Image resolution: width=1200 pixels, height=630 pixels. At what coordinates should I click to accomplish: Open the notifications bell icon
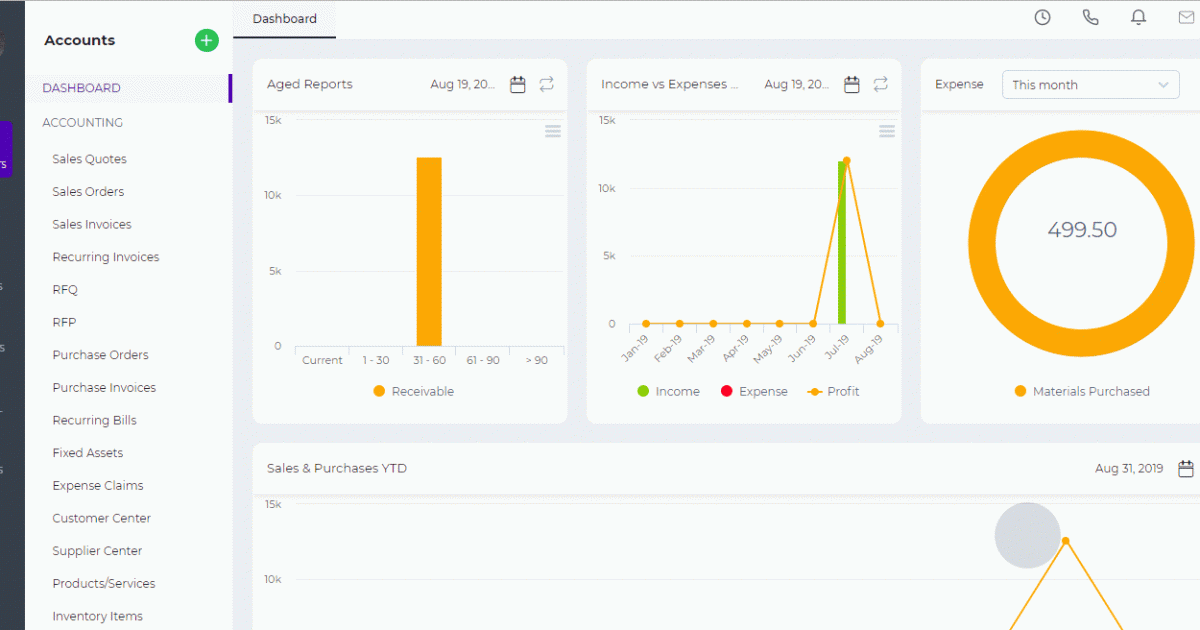(1138, 17)
